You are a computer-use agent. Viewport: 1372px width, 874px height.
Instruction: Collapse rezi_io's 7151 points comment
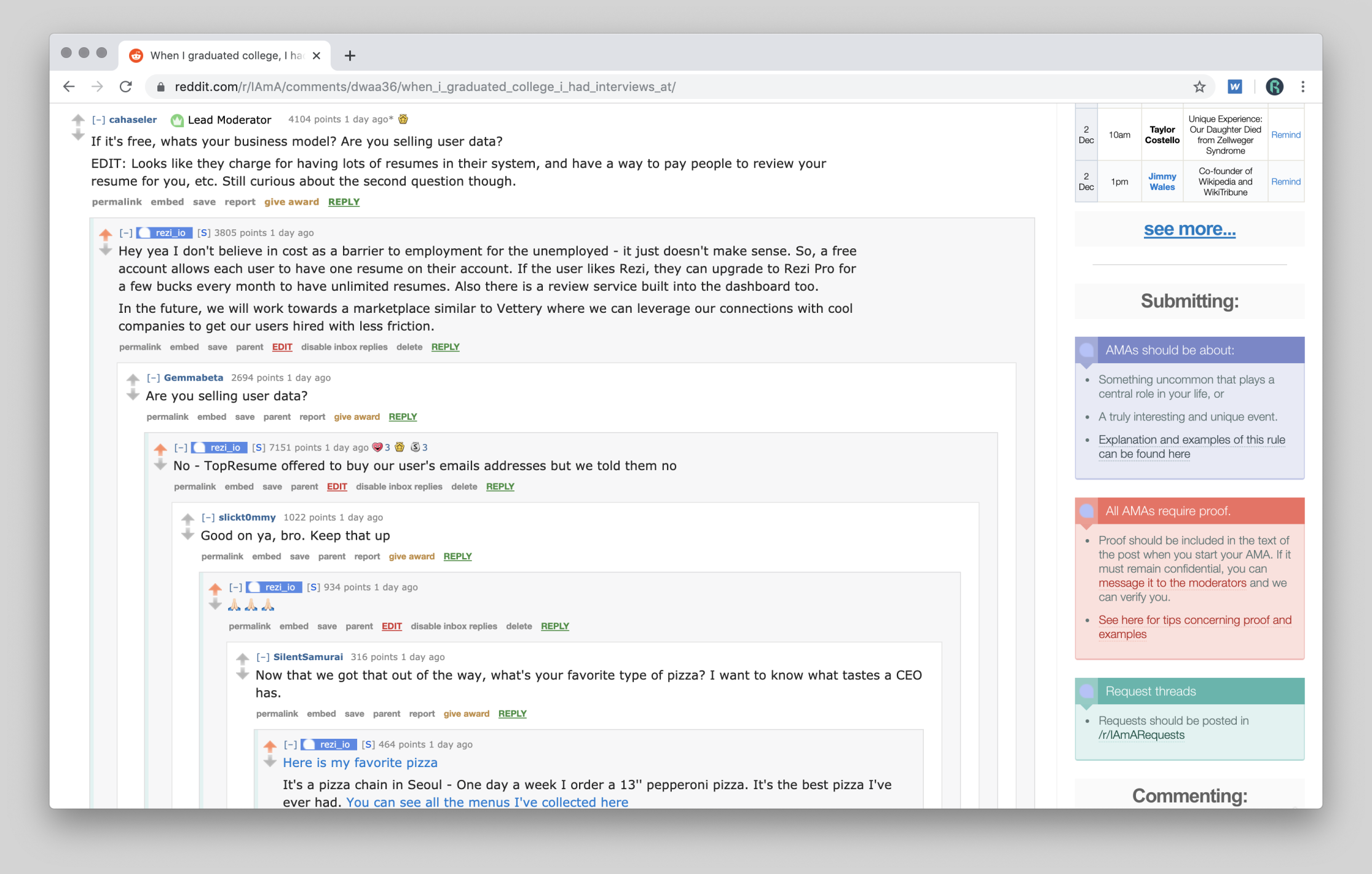181,447
